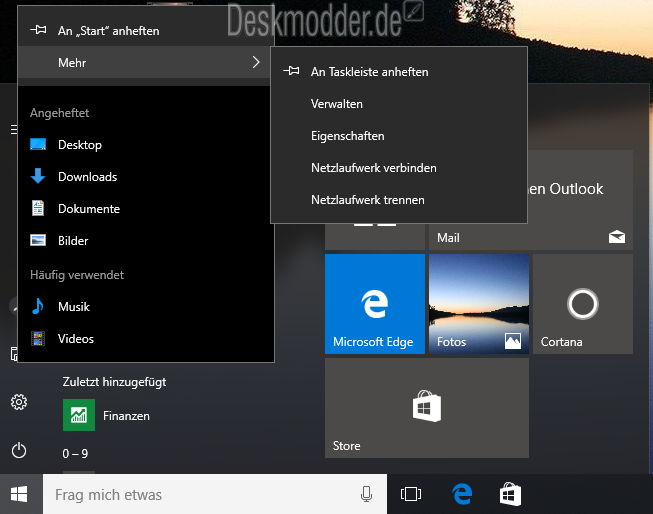
Task: Open the Fotos live tile
Action: click(x=479, y=304)
